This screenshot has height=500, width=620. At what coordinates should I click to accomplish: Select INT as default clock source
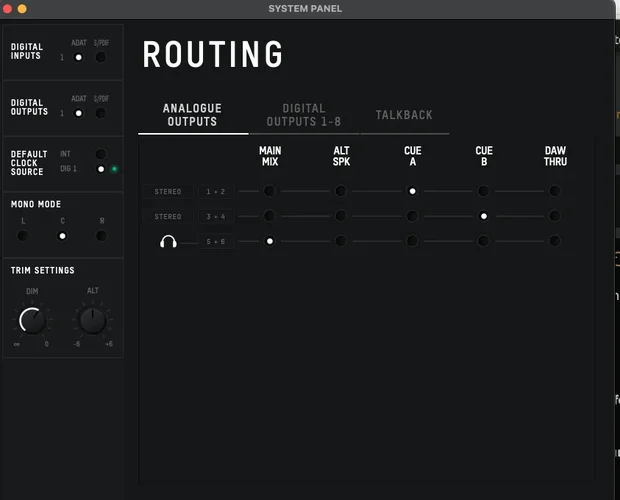pyautogui.click(x=101, y=154)
